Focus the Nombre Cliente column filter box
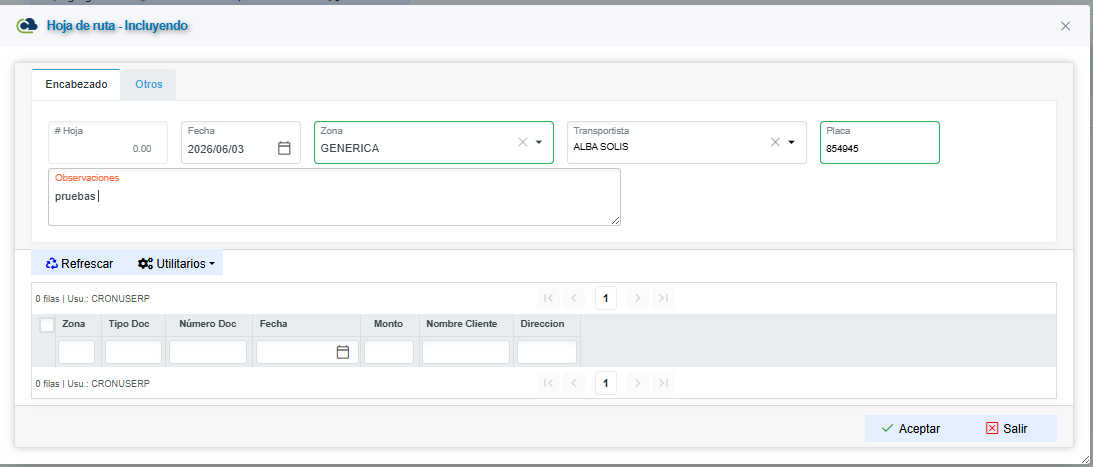This screenshot has height=467, width=1093. click(x=466, y=352)
